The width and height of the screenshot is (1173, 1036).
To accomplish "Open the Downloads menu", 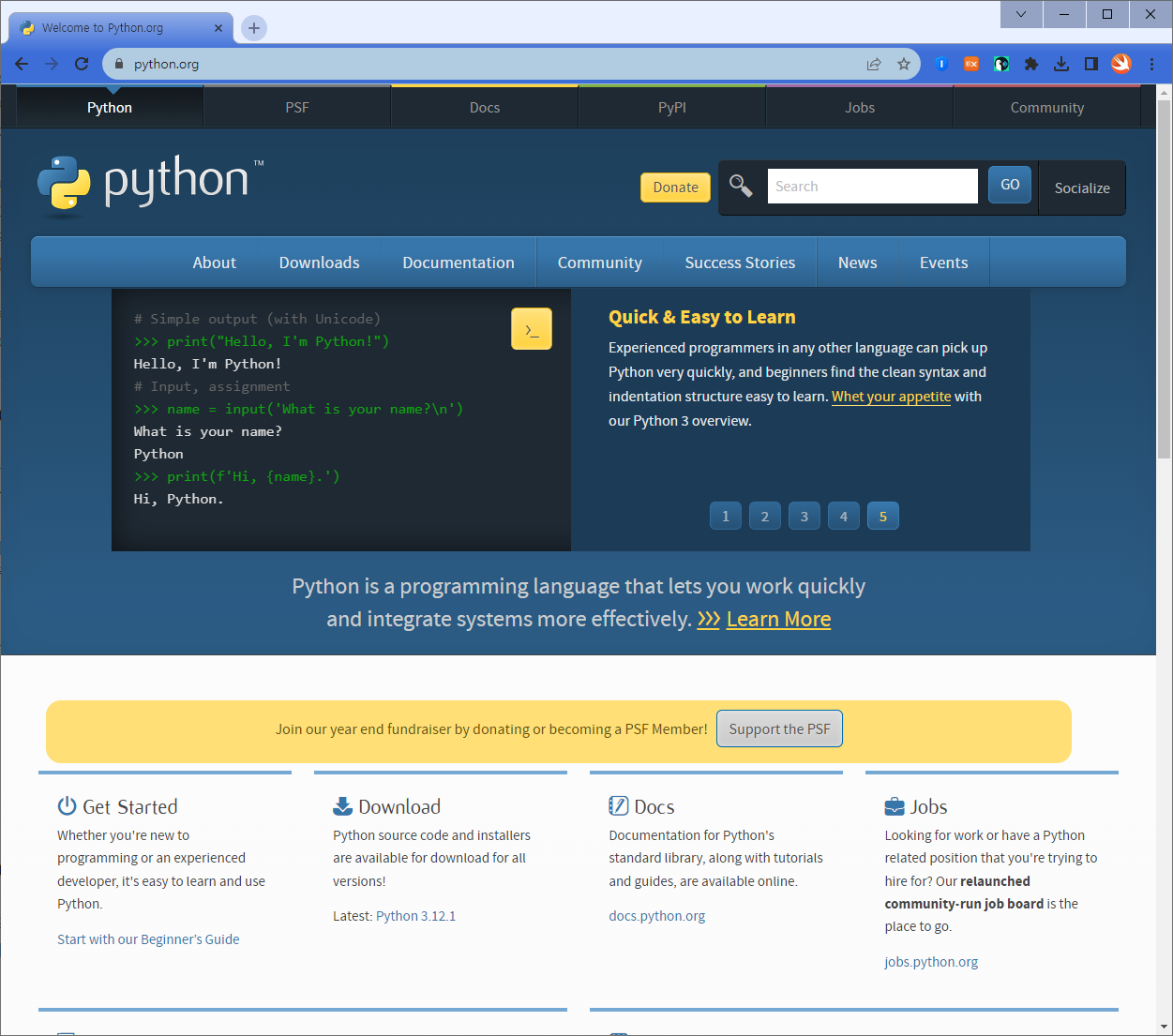I will click(x=320, y=263).
